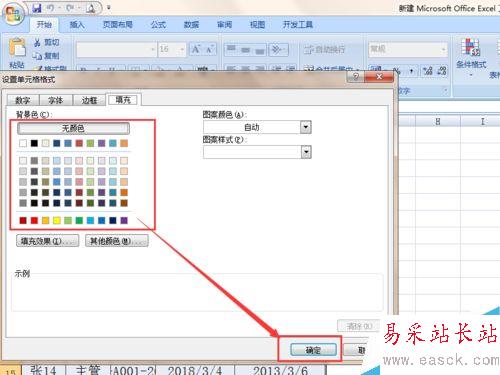Click the print preview icon in quick access toolbar
Viewport: 500px width, 375px height.
90,8
